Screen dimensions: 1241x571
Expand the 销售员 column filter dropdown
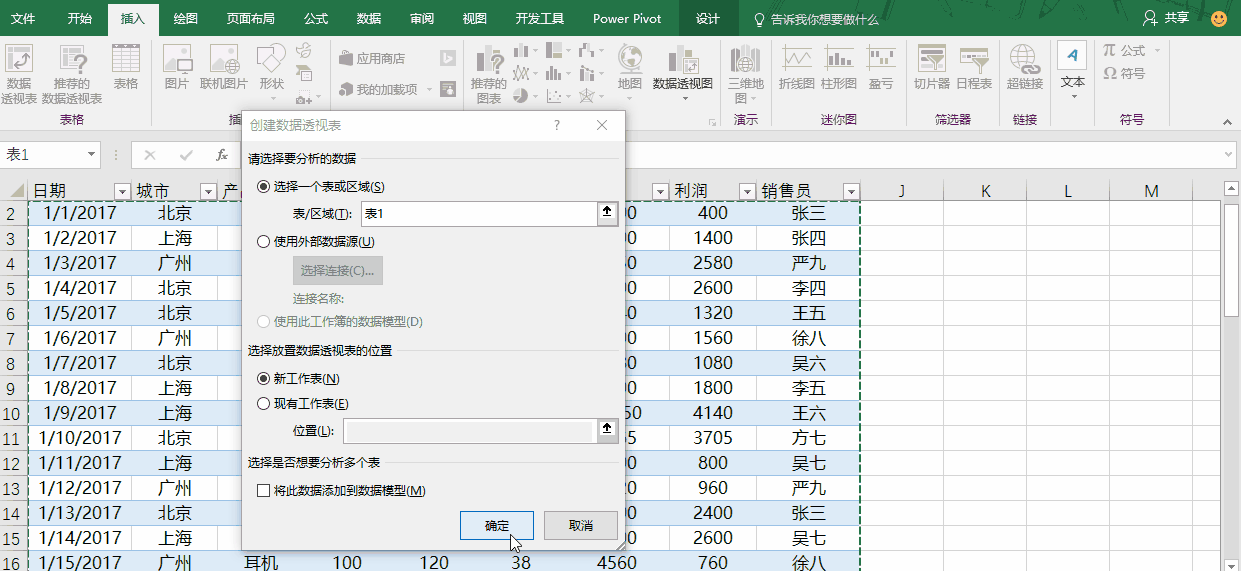[x=850, y=192]
